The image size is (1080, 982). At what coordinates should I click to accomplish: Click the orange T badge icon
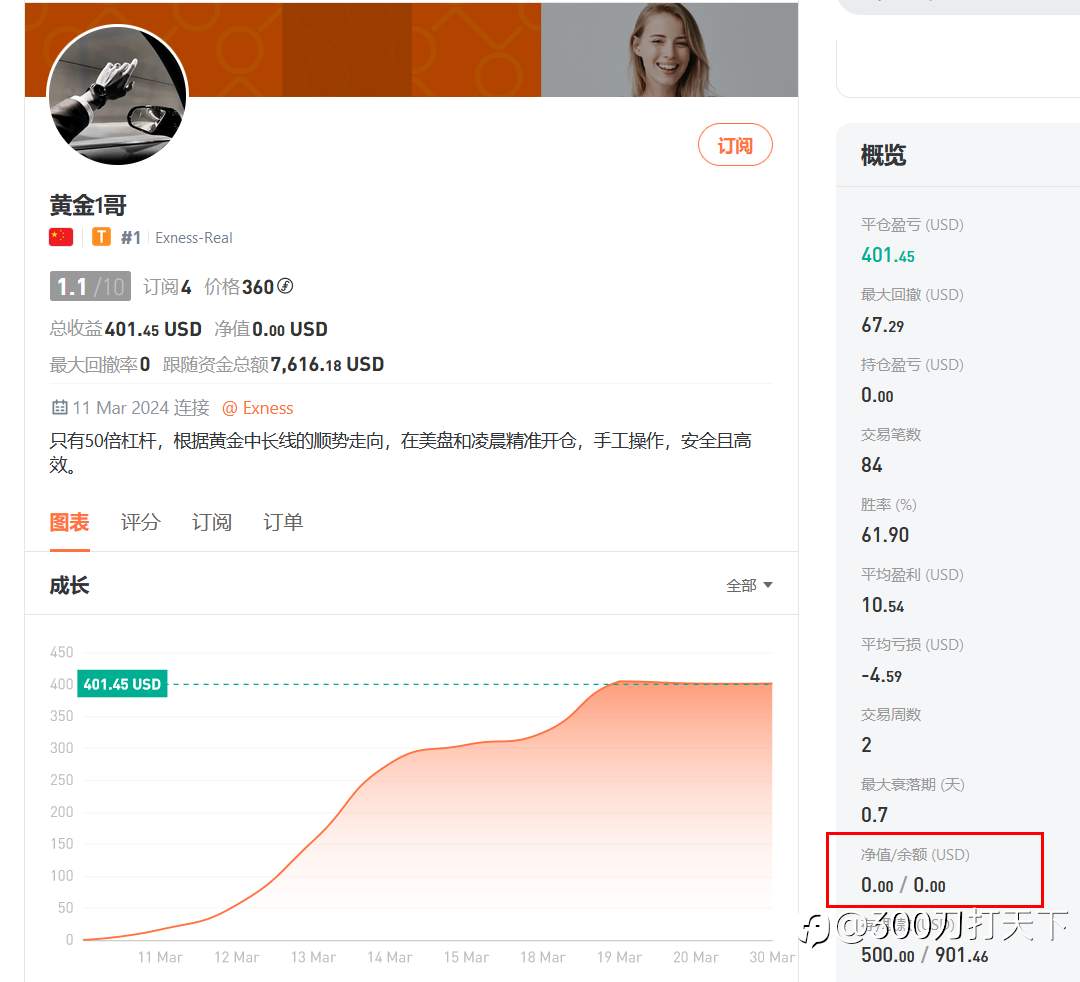tap(101, 238)
